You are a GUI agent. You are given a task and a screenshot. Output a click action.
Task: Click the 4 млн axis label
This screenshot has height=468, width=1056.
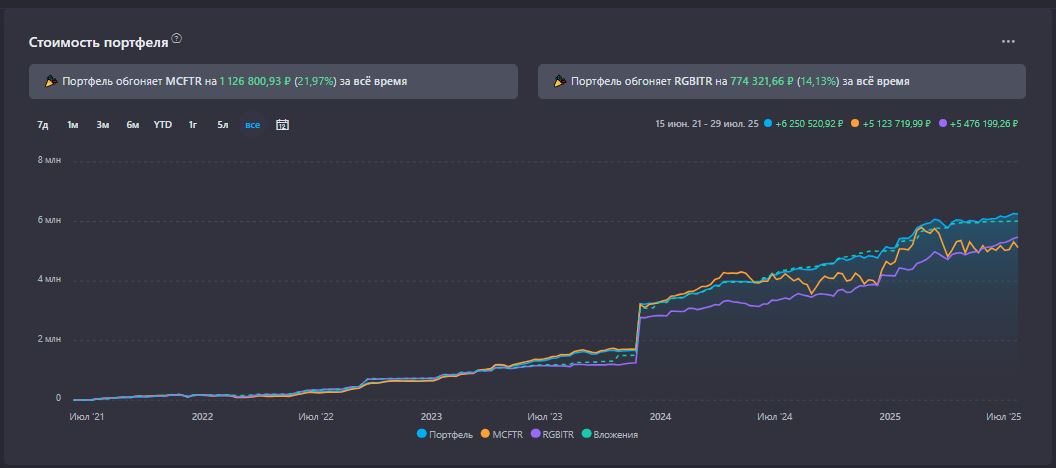point(48,279)
